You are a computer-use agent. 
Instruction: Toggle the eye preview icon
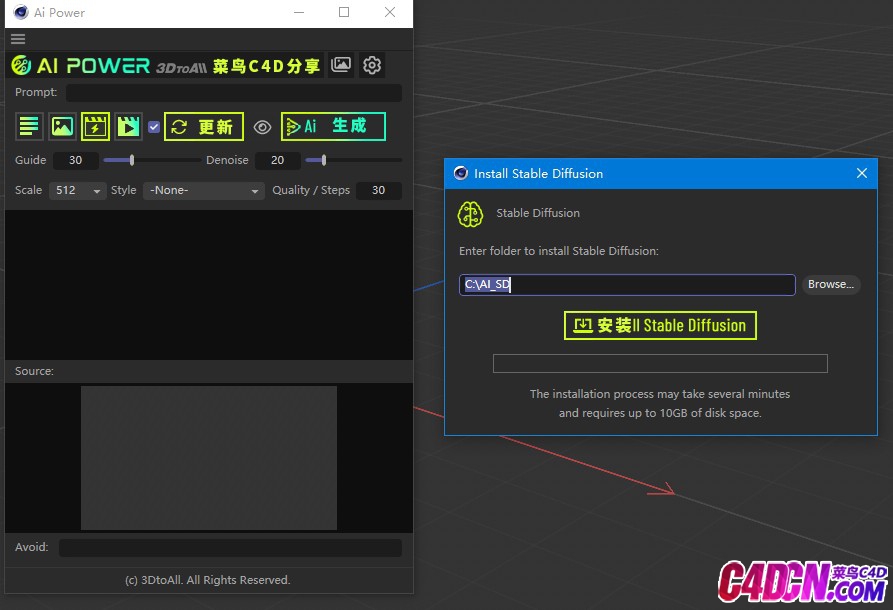[262, 127]
